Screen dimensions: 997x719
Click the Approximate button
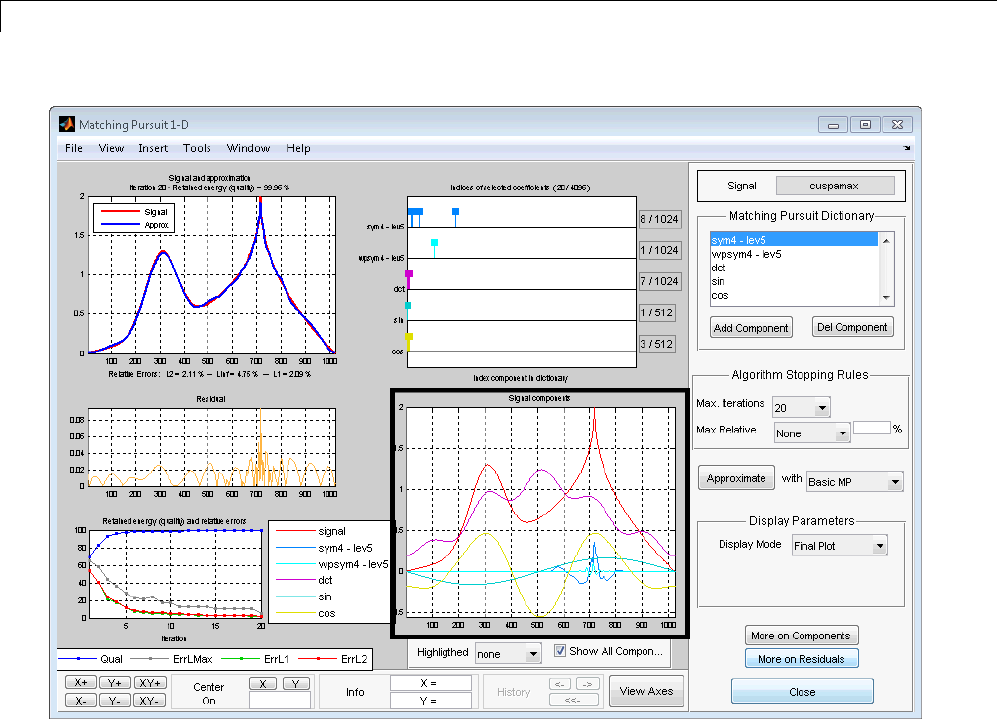coord(736,478)
